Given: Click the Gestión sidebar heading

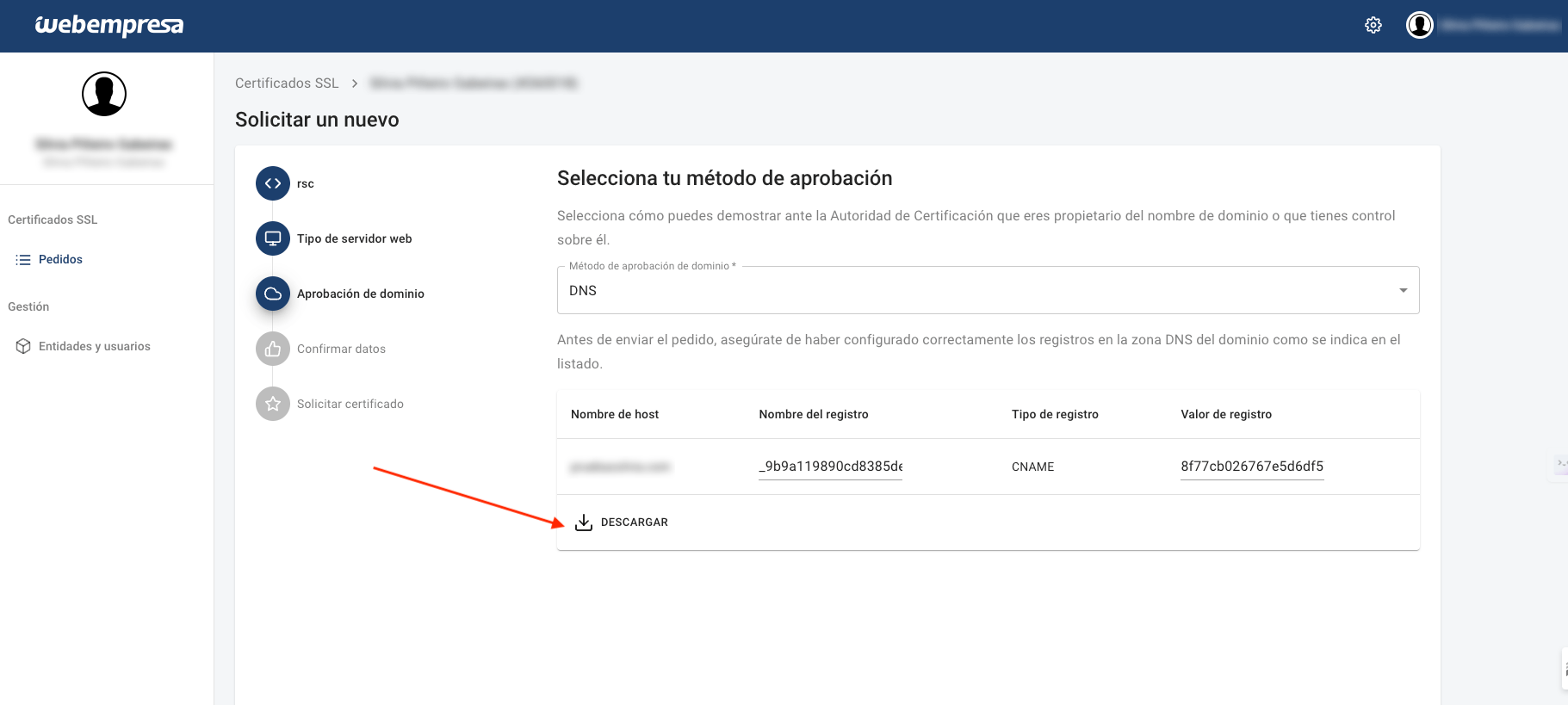Looking at the screenshot, I should point(28,306).
